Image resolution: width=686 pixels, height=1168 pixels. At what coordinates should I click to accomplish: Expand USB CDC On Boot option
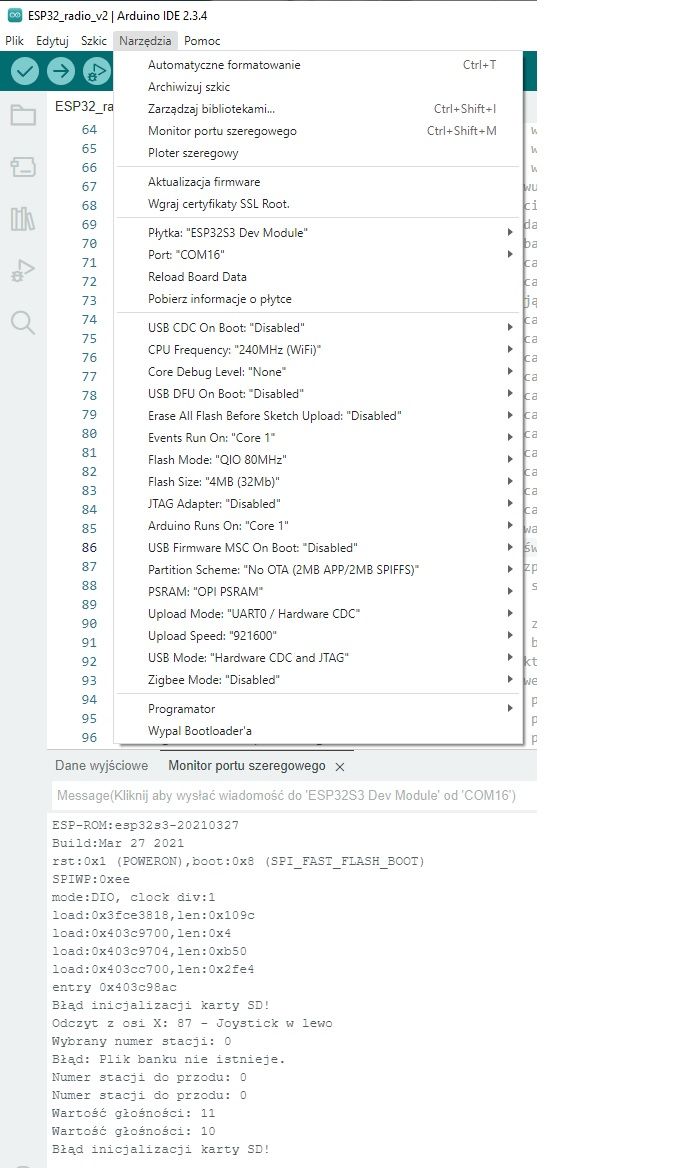click(318, 328)
